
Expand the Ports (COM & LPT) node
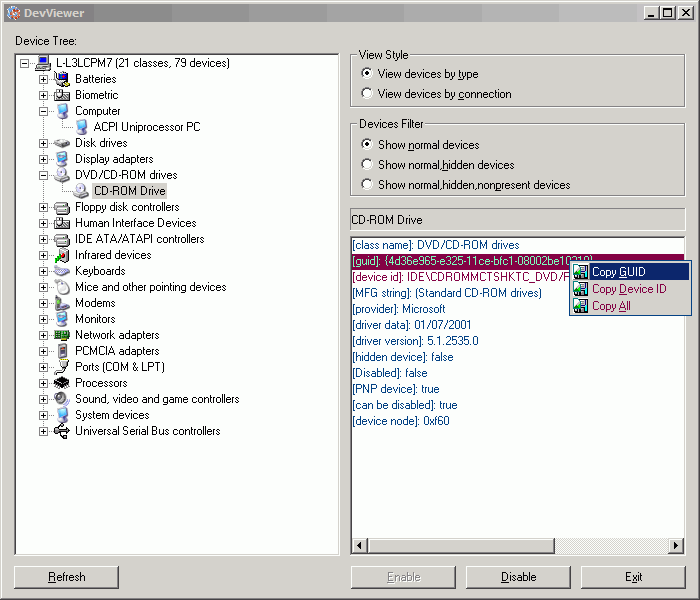click(43, 367)
